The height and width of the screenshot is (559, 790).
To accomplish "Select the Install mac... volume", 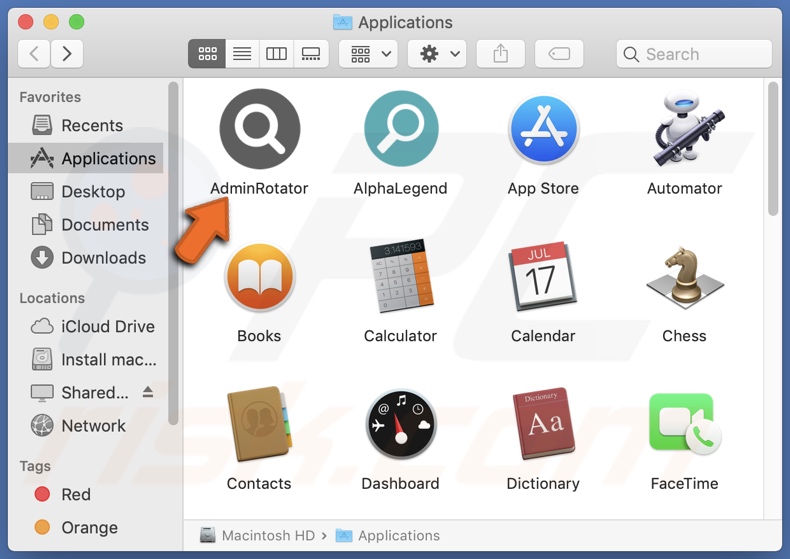I will pos(86,360).
